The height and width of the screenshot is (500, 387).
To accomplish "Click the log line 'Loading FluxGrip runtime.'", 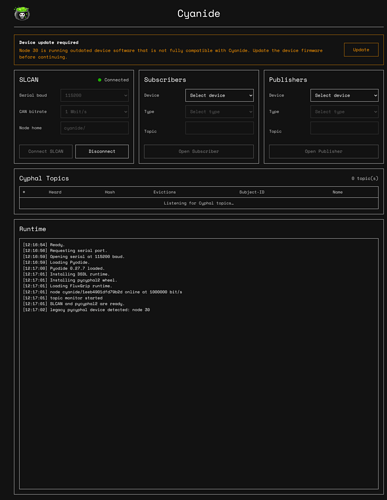I will 67,286.
